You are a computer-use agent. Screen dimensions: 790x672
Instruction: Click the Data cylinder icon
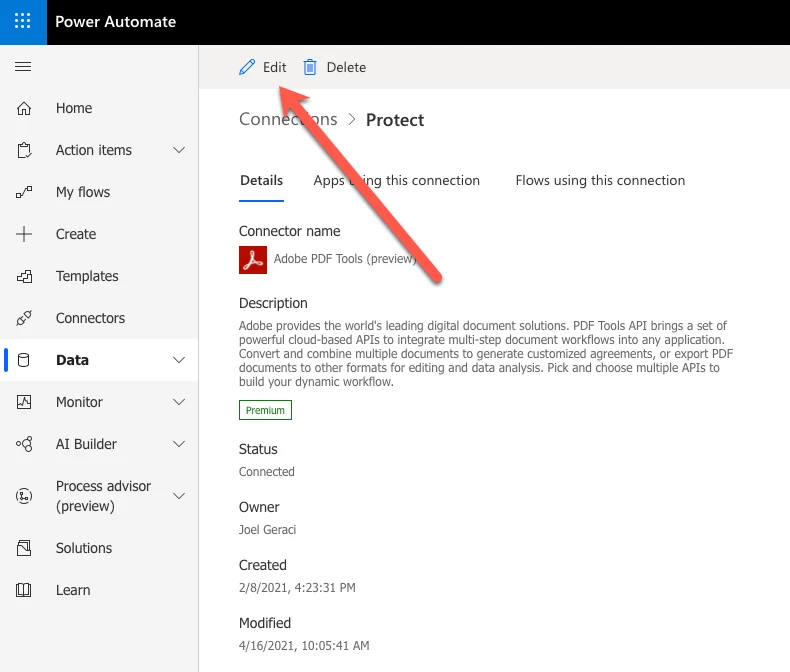click(24, 360)
